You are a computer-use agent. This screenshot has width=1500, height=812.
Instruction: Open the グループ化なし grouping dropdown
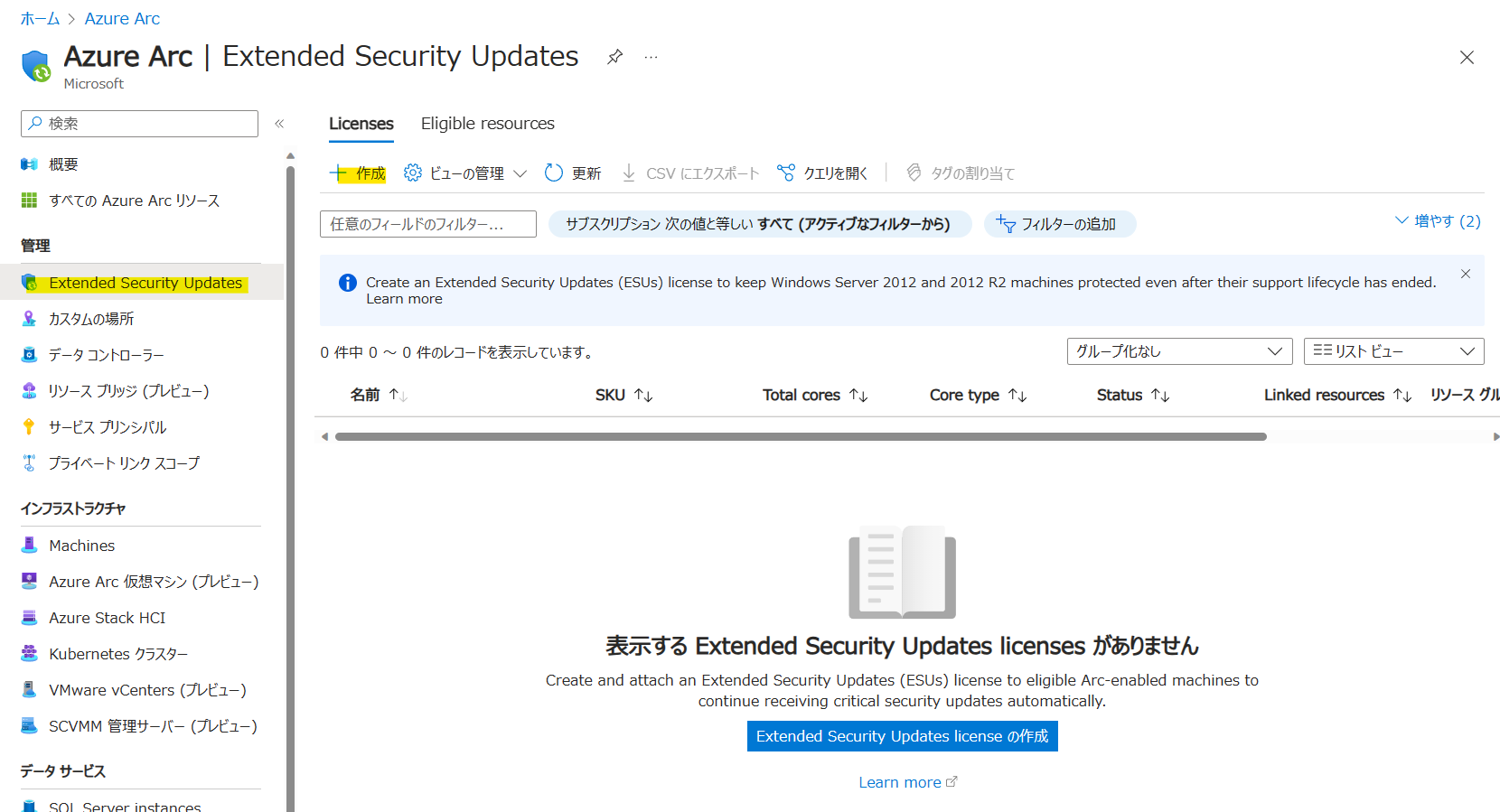[x=1179, y=351]
